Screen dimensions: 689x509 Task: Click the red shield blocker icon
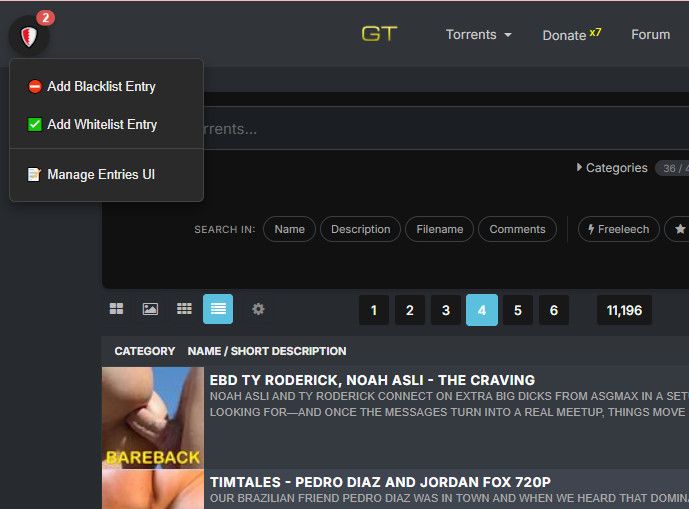pyautogui.click(x=29, y=36)
